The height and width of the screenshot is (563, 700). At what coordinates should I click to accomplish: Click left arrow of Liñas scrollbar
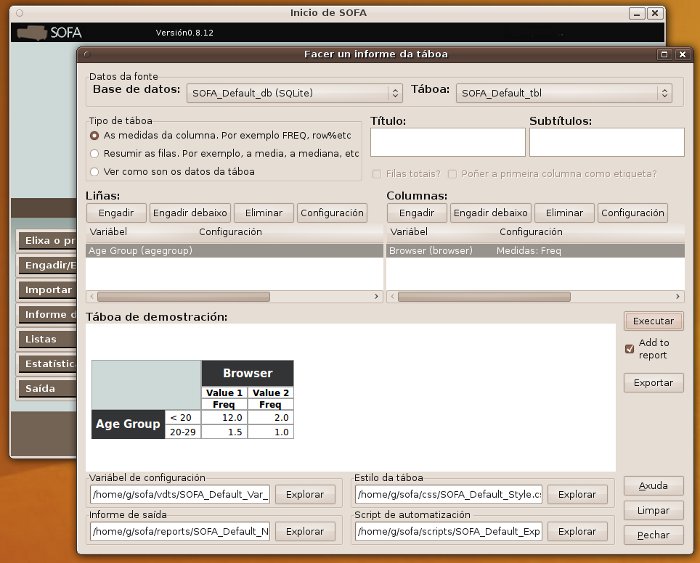pos(92,296)
